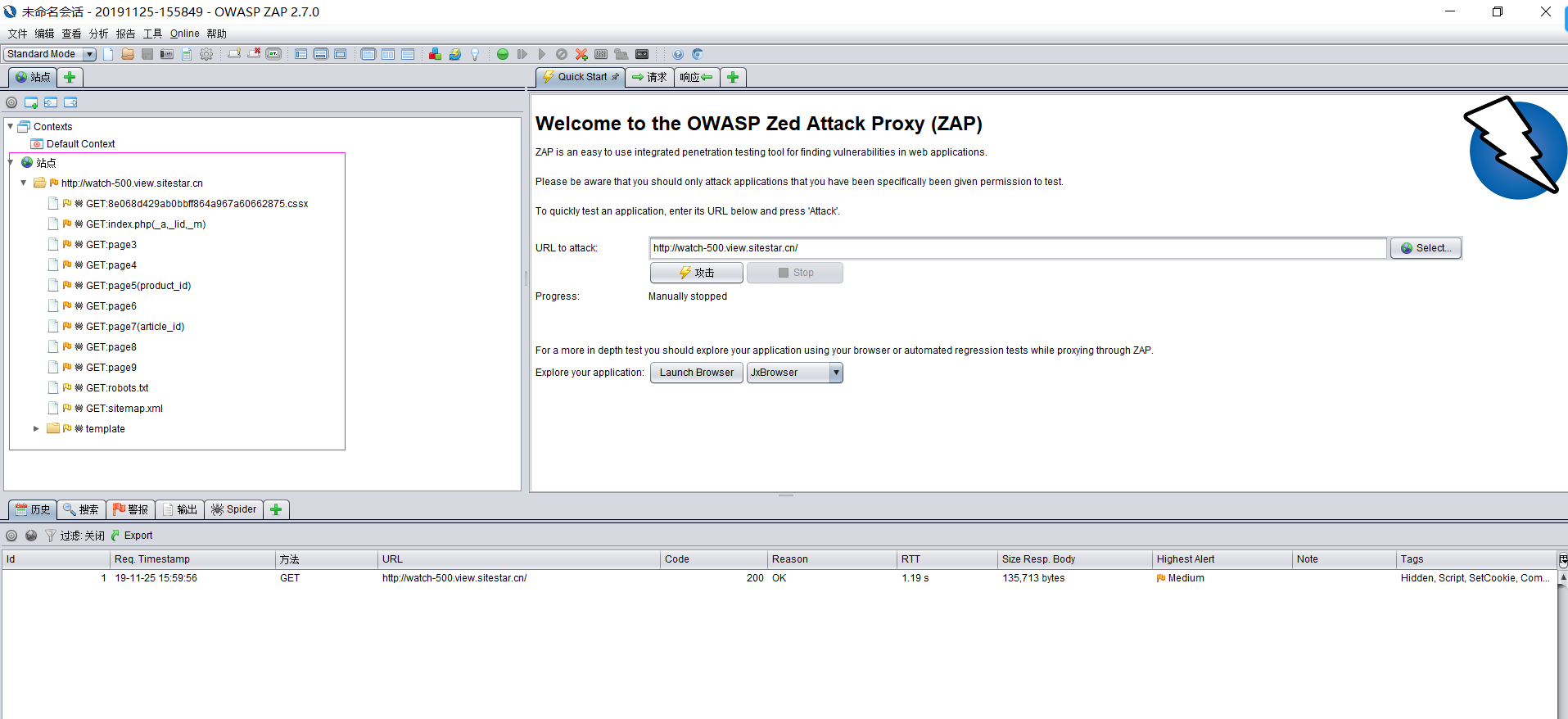Click the Export button in History toolbar
The image size is (1568, 719).
pyautogui.click(x=132, y=536)
